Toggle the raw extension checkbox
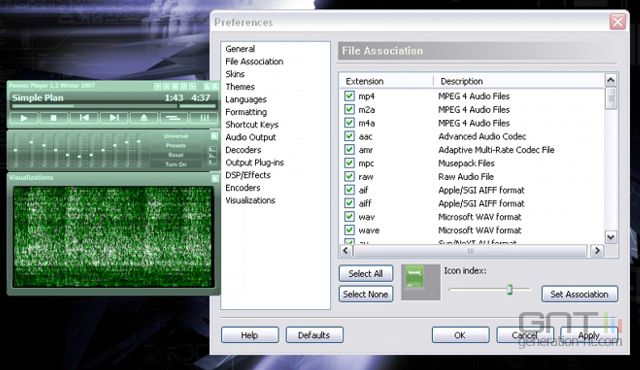The height and width of the screenshot is (370, 640). coord(349,176)
